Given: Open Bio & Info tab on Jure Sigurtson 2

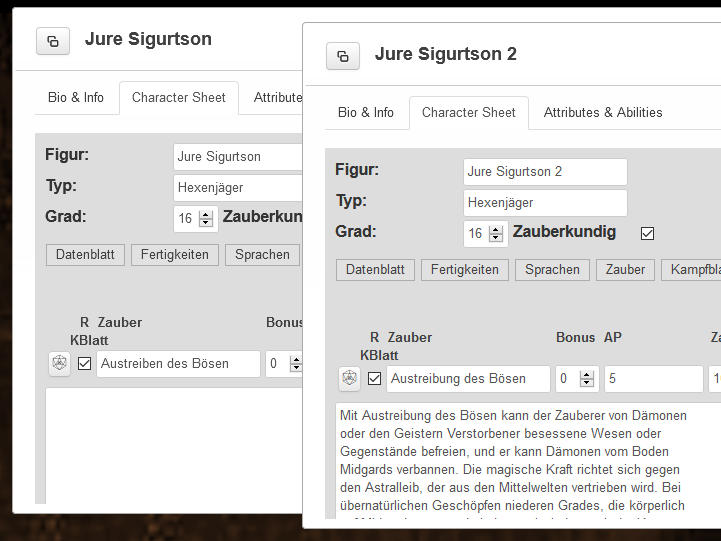Looking at the screenshot, I should (365, 113).
